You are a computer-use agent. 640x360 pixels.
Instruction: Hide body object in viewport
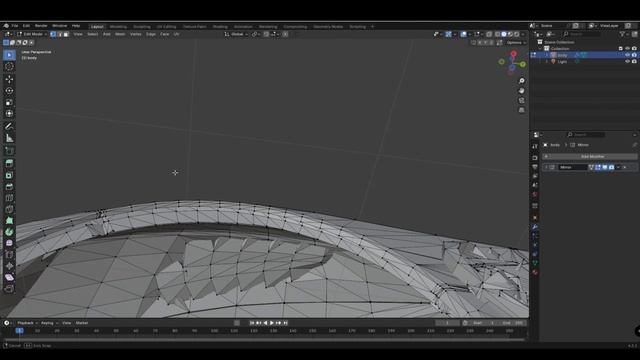627,55
